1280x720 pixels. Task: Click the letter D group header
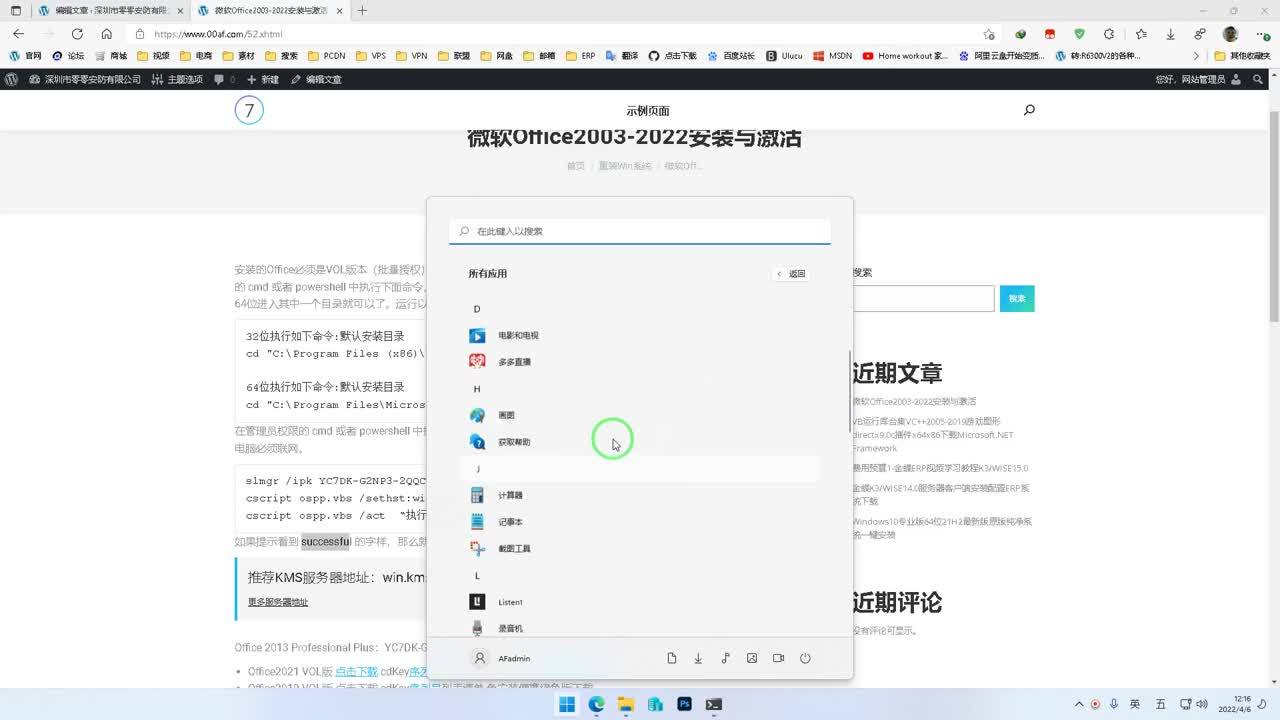pos(477,309)
